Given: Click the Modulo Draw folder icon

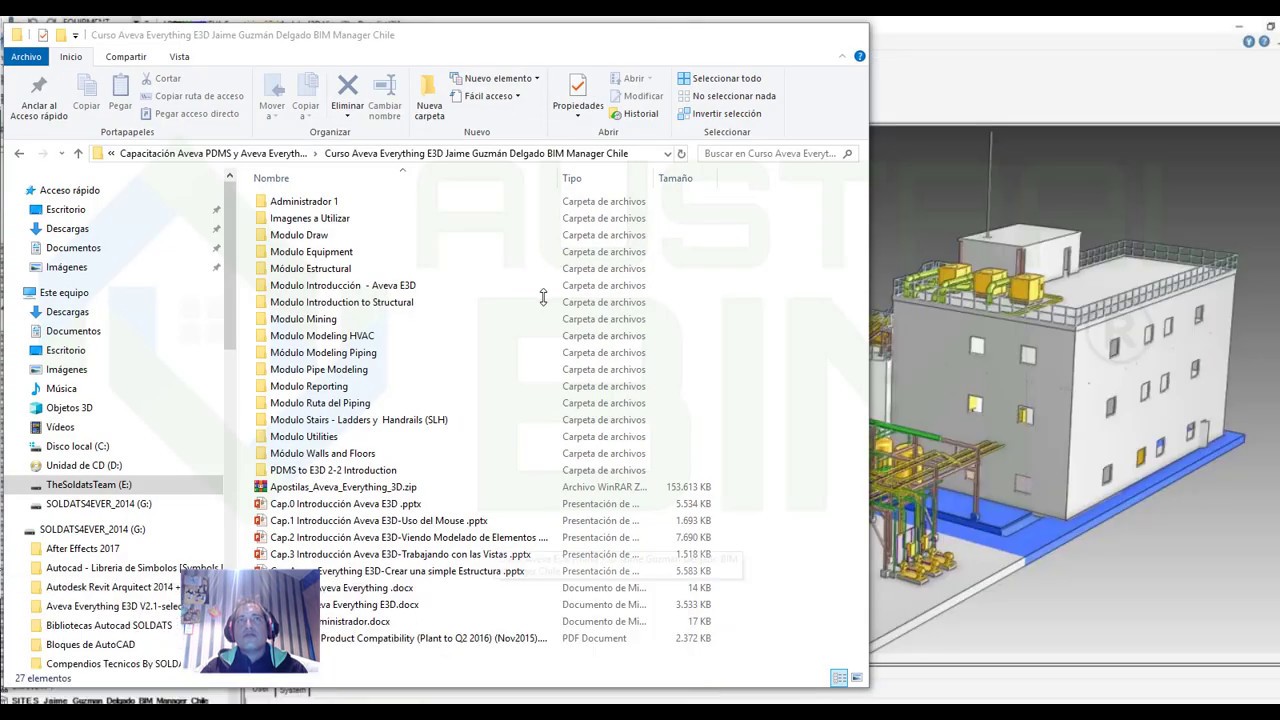Looking at the screenshot, I should pos(261,235).
